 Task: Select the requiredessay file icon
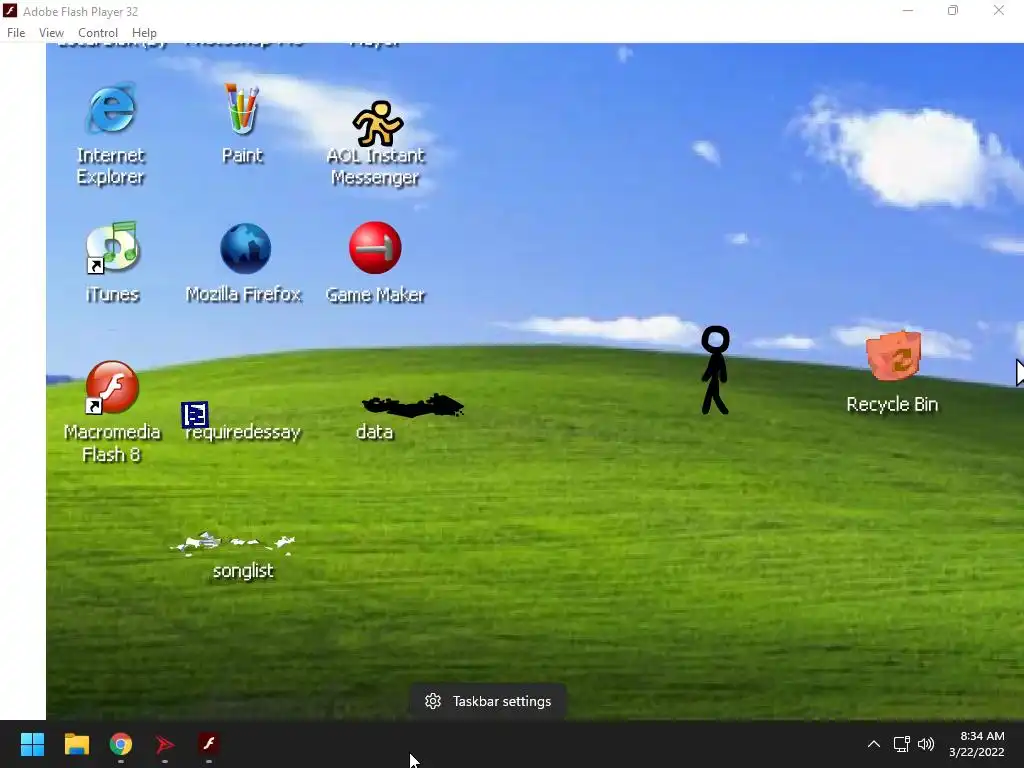(x=195, y=415)
